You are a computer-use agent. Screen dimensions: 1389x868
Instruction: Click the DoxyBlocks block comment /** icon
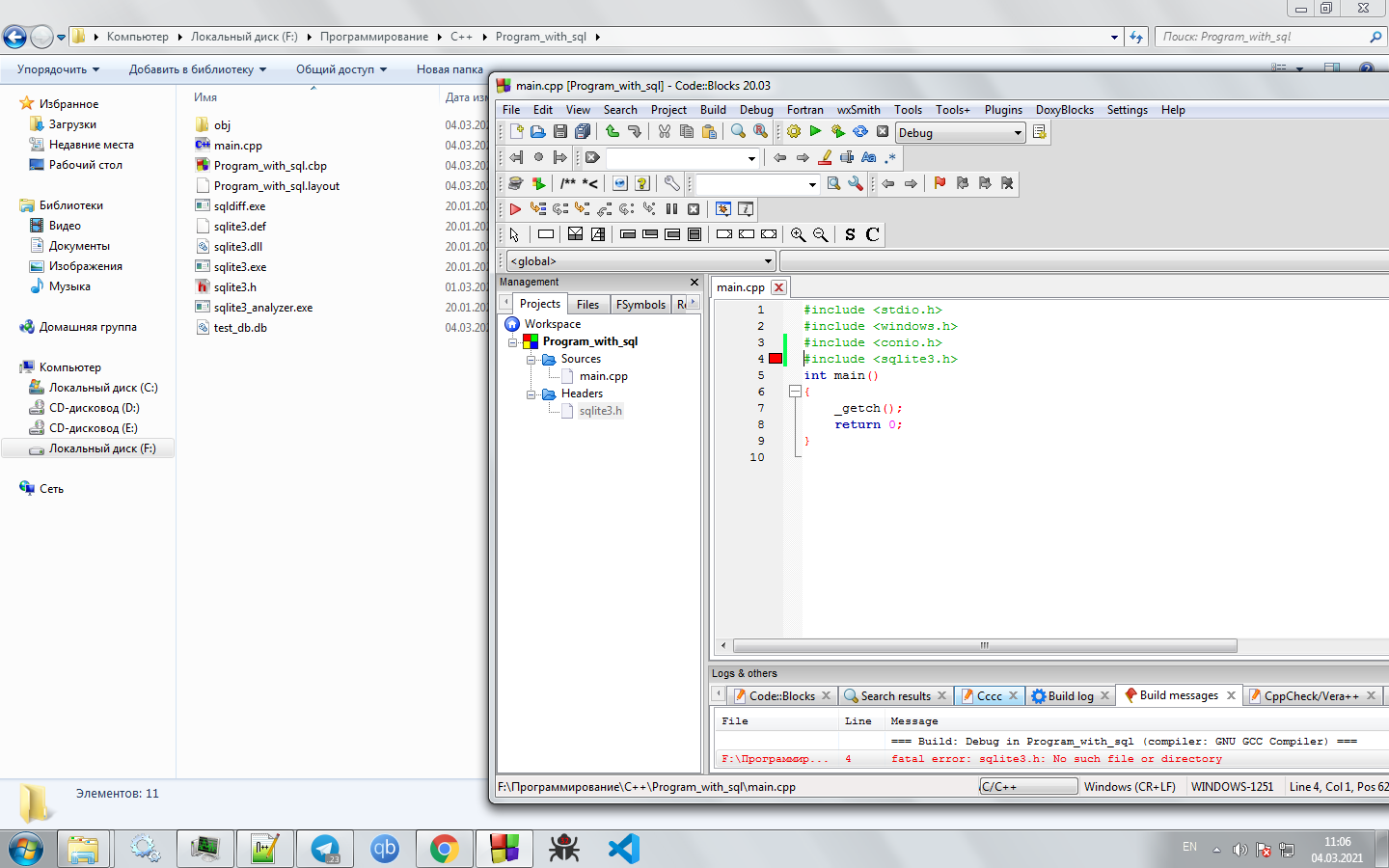568,183
